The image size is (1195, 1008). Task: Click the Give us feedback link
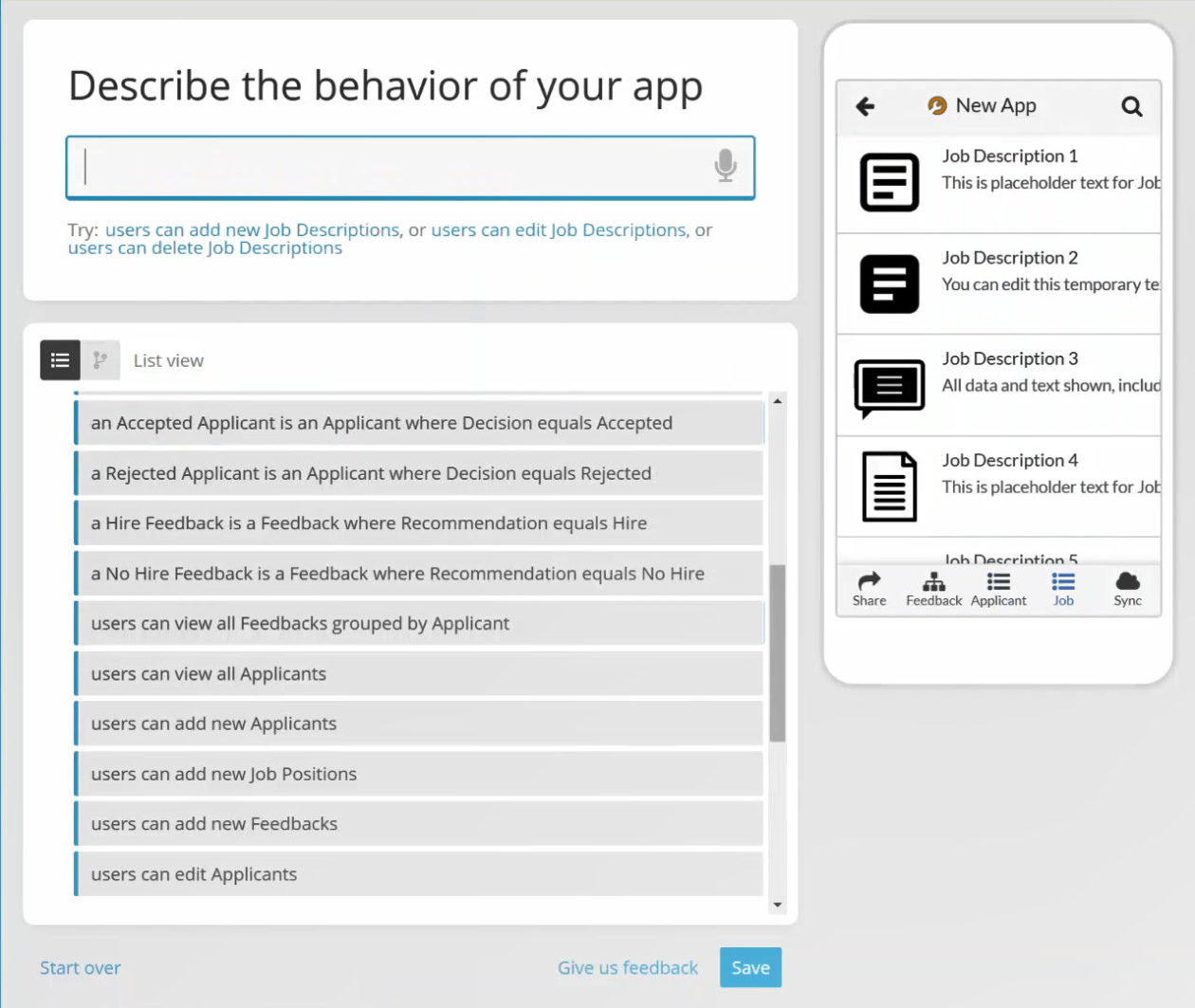[x=628, y=967]
